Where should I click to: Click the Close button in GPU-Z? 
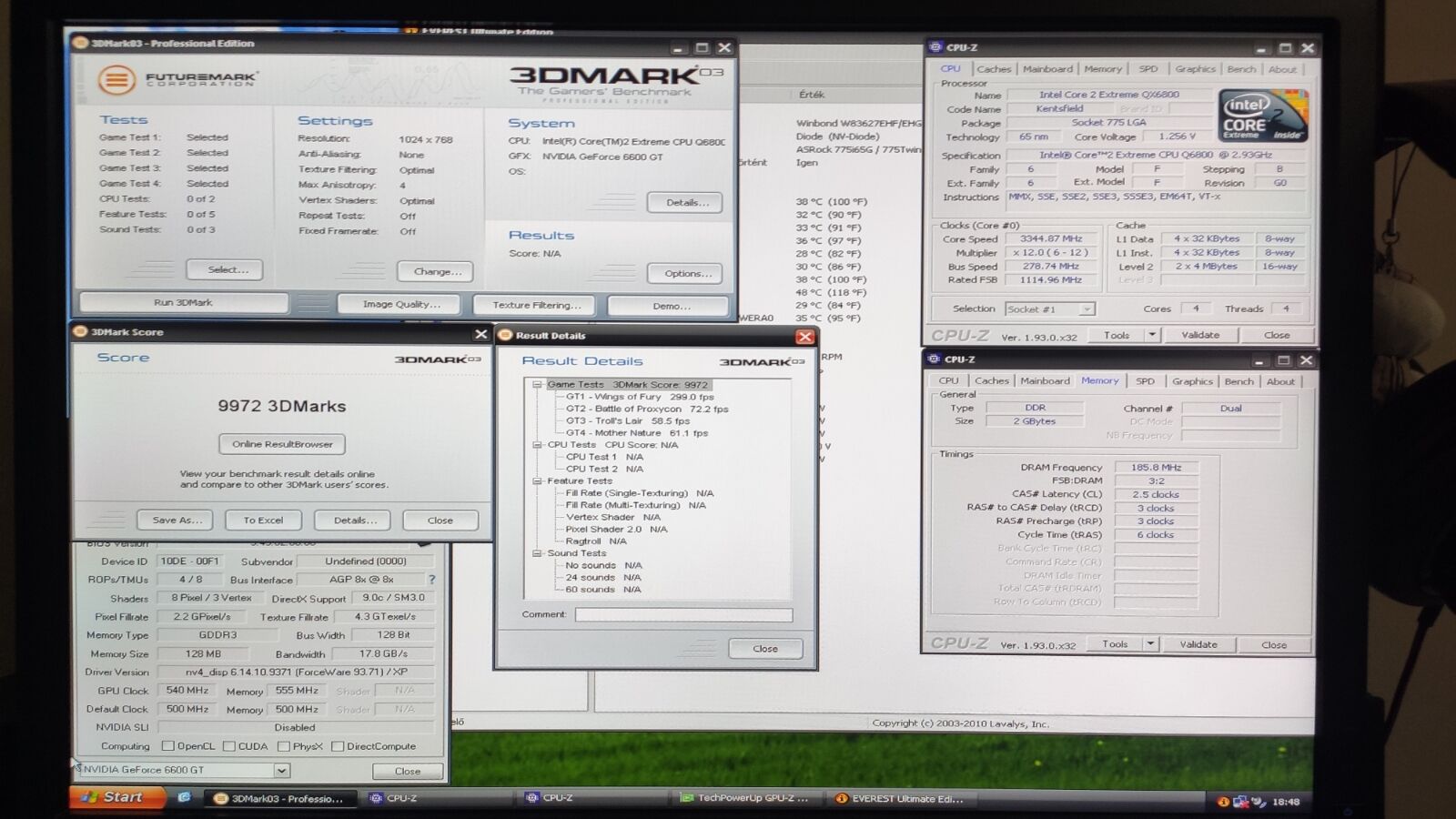pyautogui.click(x=407, y=771)
